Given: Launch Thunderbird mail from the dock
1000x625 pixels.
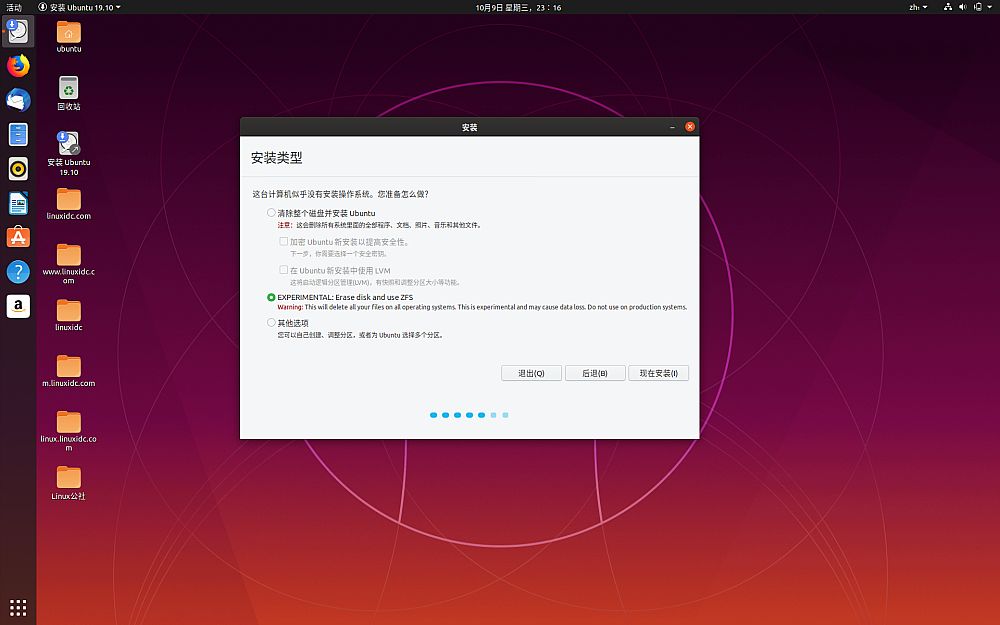Looking at the screenshot, I should pos(18,100).
